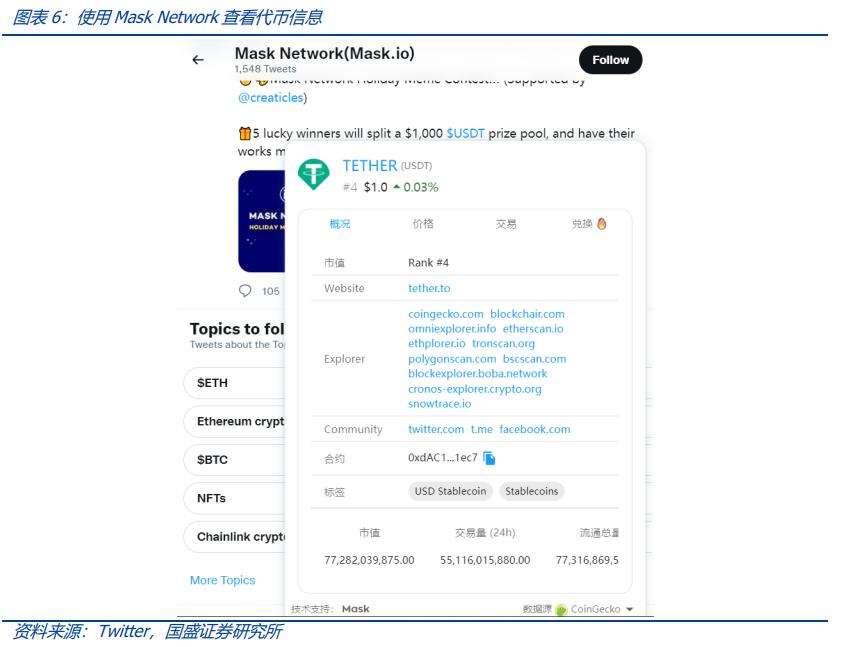This screenshot has height=647, width=848.
Task: Click the USD Stablecoin tag
Action: point(450,491)
